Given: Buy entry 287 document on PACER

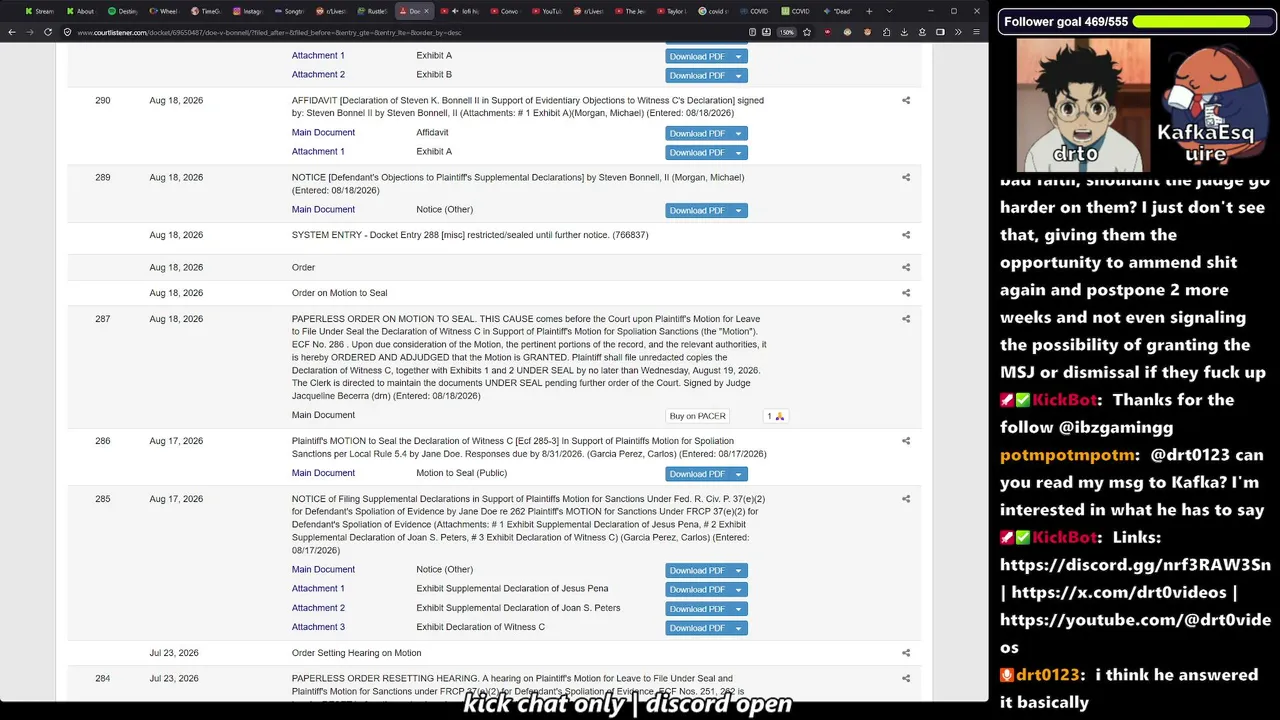Looking at the screenshot, I should pos(697,416).
